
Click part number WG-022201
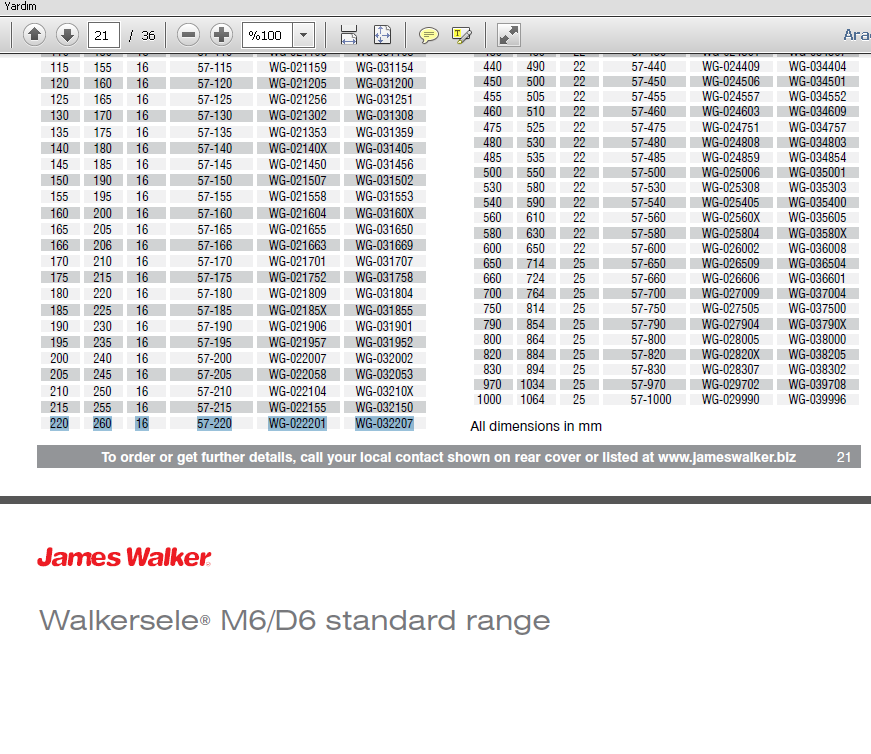[297, 423]
